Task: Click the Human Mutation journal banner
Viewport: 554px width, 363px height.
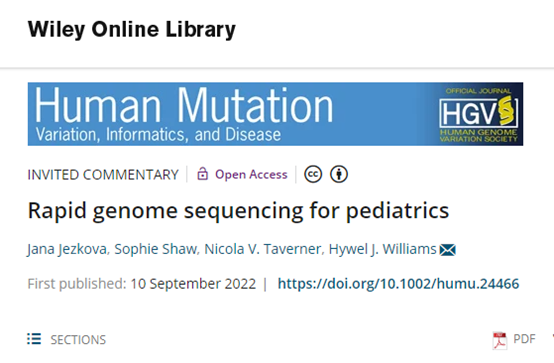Action: [x=275, y=114]
